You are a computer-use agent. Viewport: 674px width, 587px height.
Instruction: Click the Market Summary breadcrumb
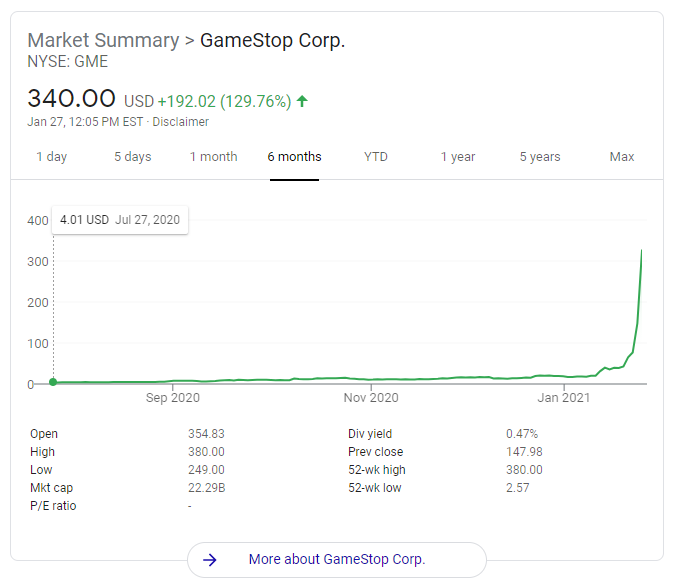[102, 41]
